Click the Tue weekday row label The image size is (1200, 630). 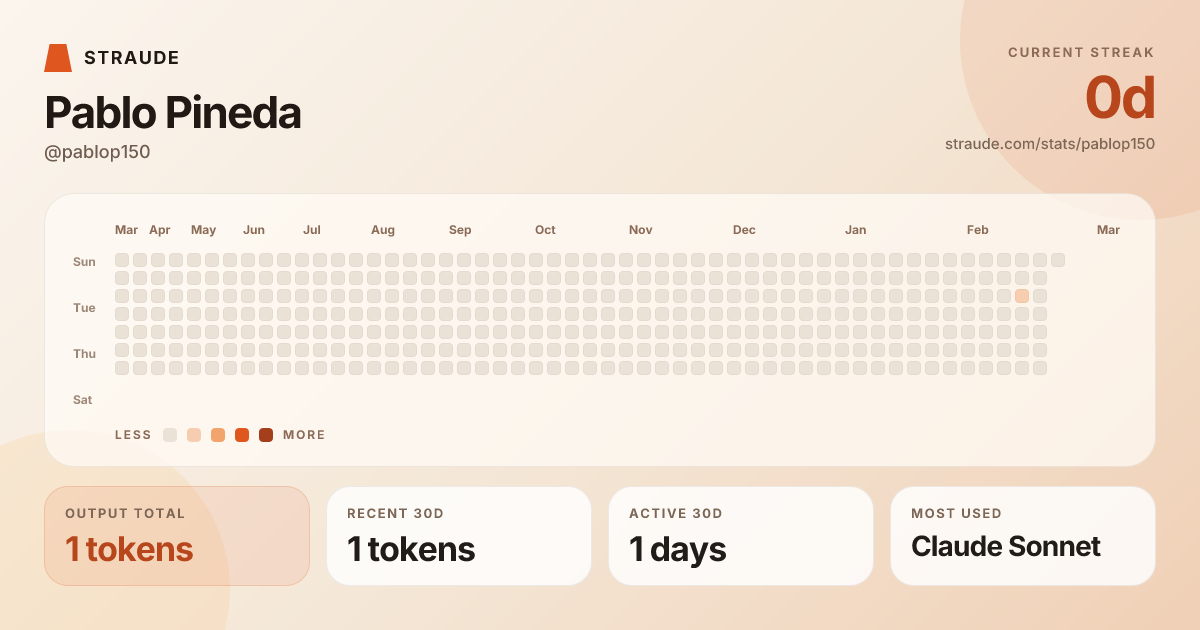pos(84,308)
